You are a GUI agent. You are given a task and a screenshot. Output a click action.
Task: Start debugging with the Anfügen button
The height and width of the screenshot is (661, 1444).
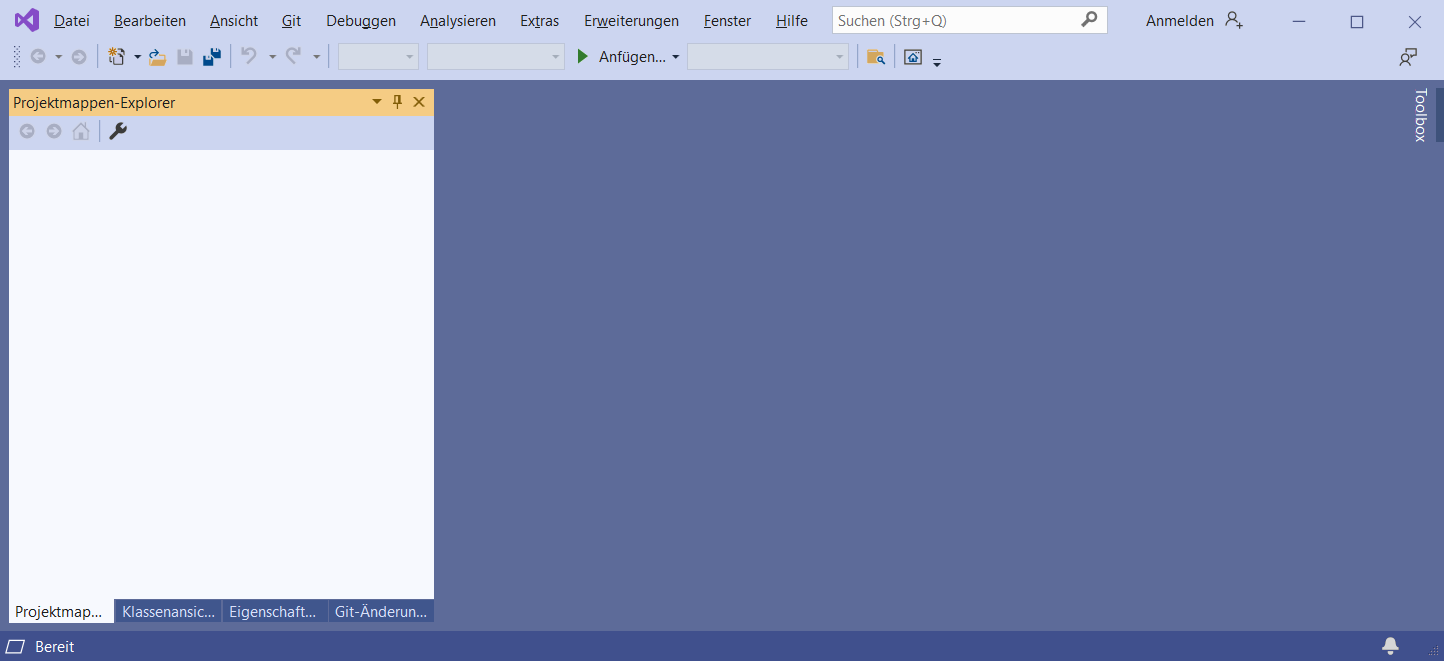click(x=622, y=56)
